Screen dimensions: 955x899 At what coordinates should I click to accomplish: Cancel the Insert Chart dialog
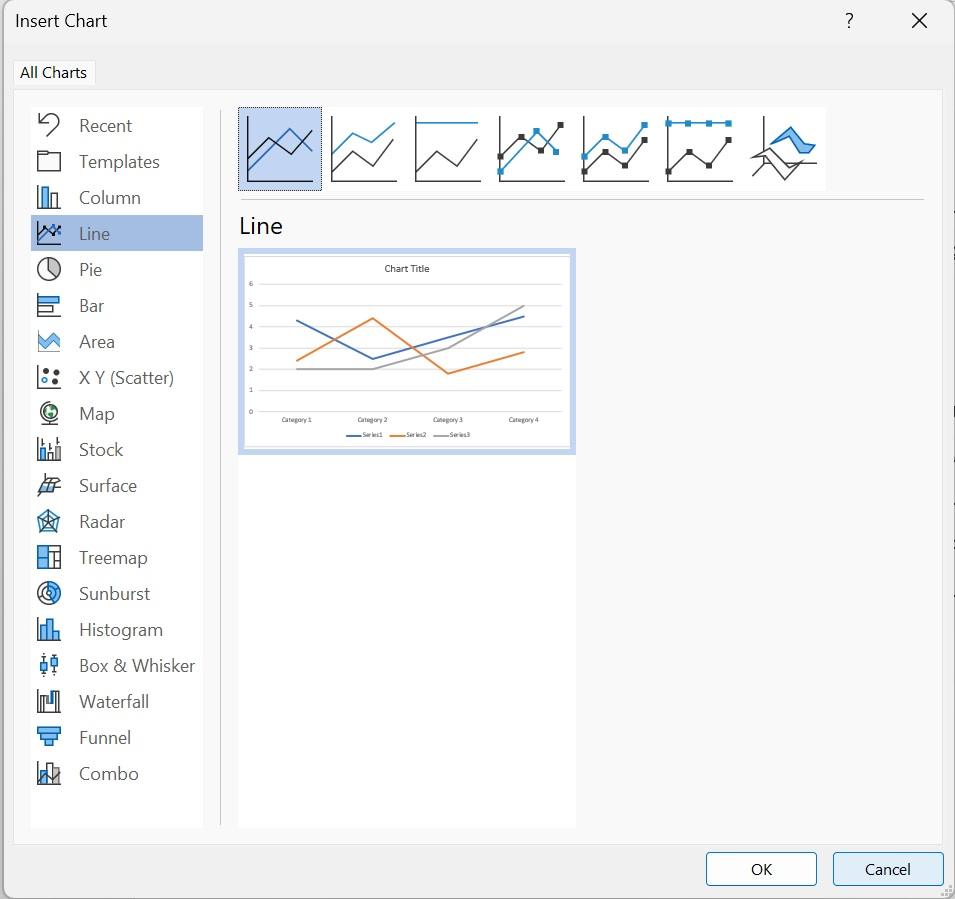(887, 869)
